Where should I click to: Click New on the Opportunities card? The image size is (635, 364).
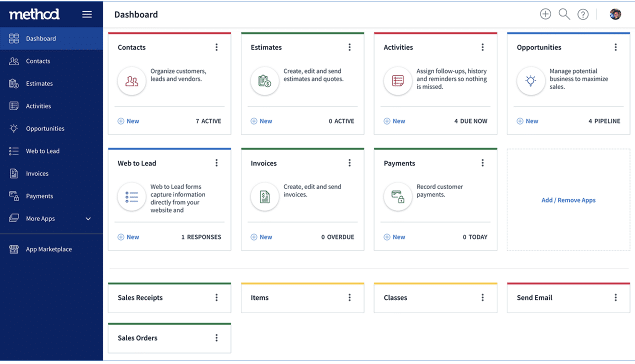pyautogui.click(x=527, y=121)
